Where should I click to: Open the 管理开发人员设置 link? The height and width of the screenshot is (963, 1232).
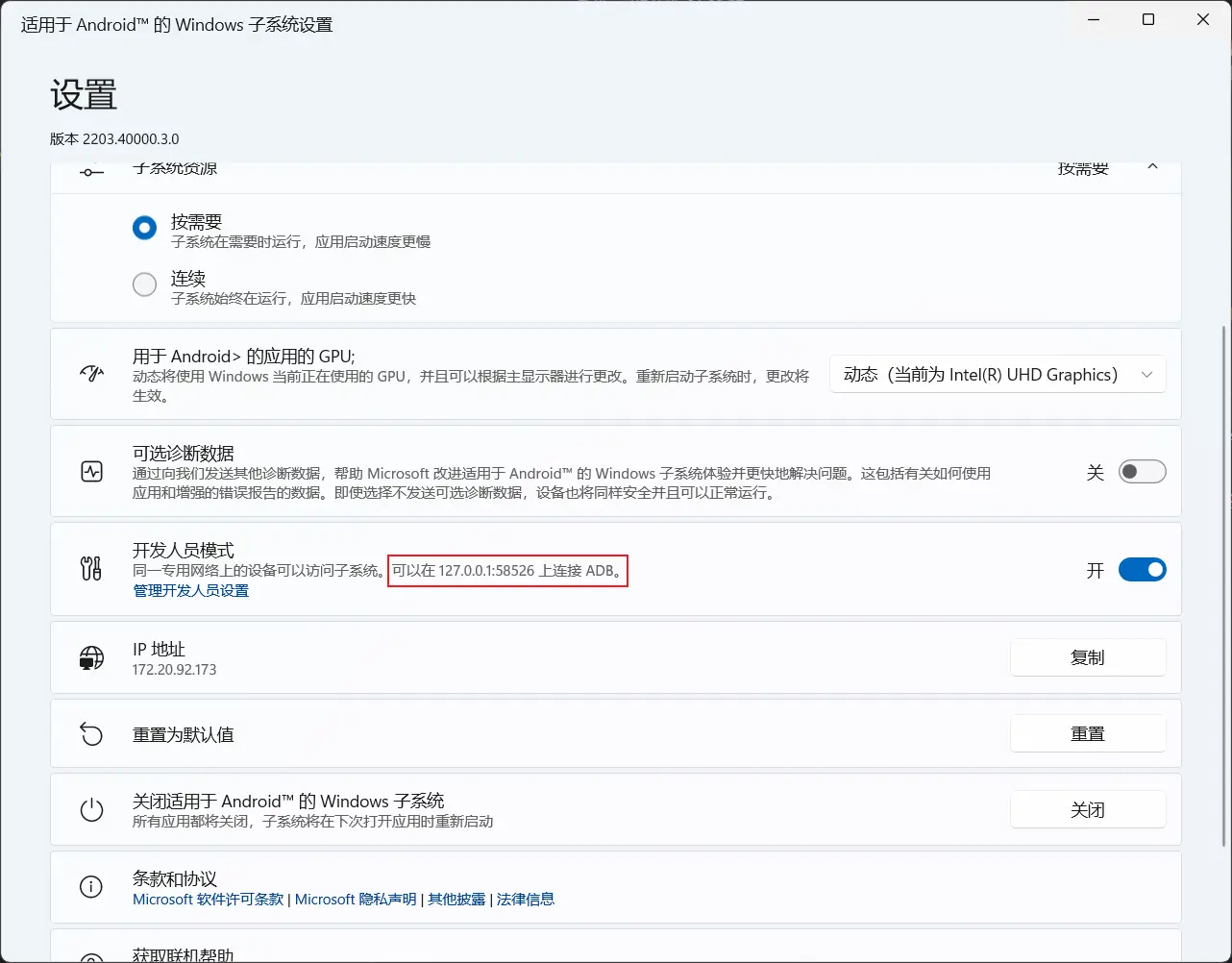point(190,590)
